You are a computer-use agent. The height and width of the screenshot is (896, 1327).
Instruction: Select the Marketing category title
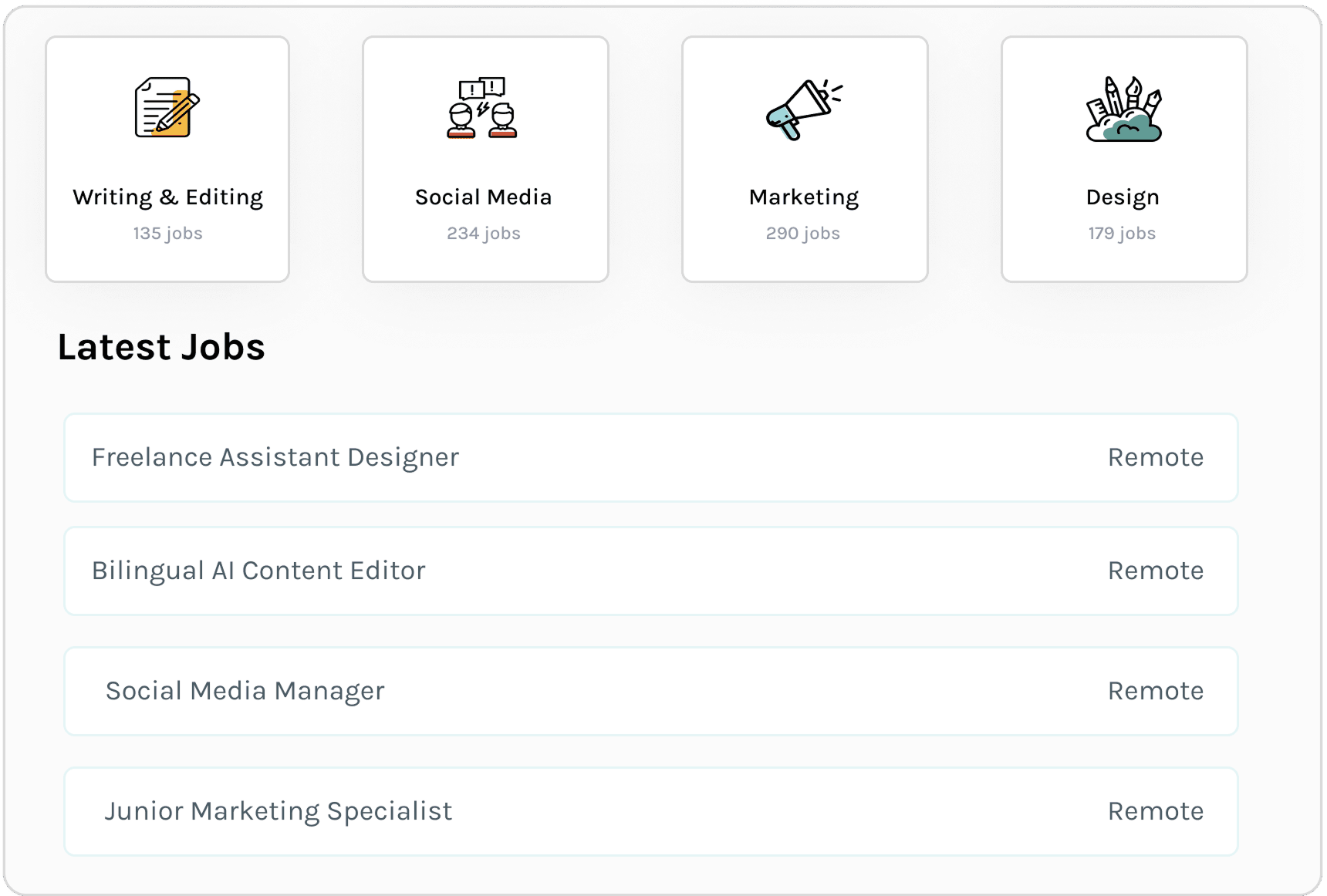coord(803,197)
